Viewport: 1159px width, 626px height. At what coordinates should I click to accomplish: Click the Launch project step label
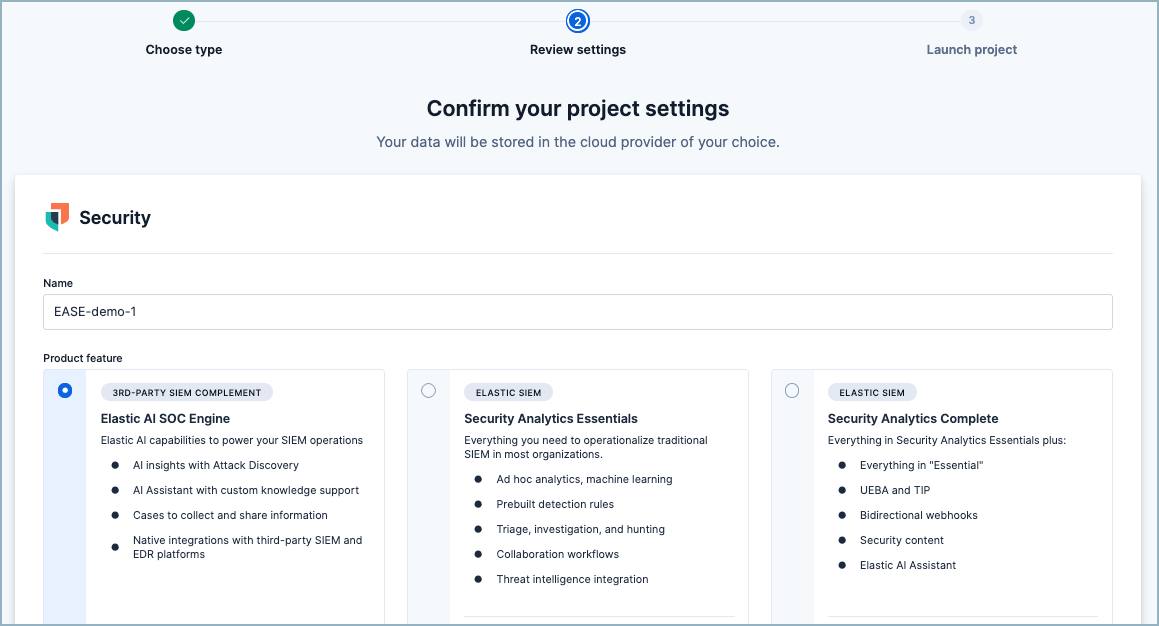pyautogui.click(x=971, y=49)
